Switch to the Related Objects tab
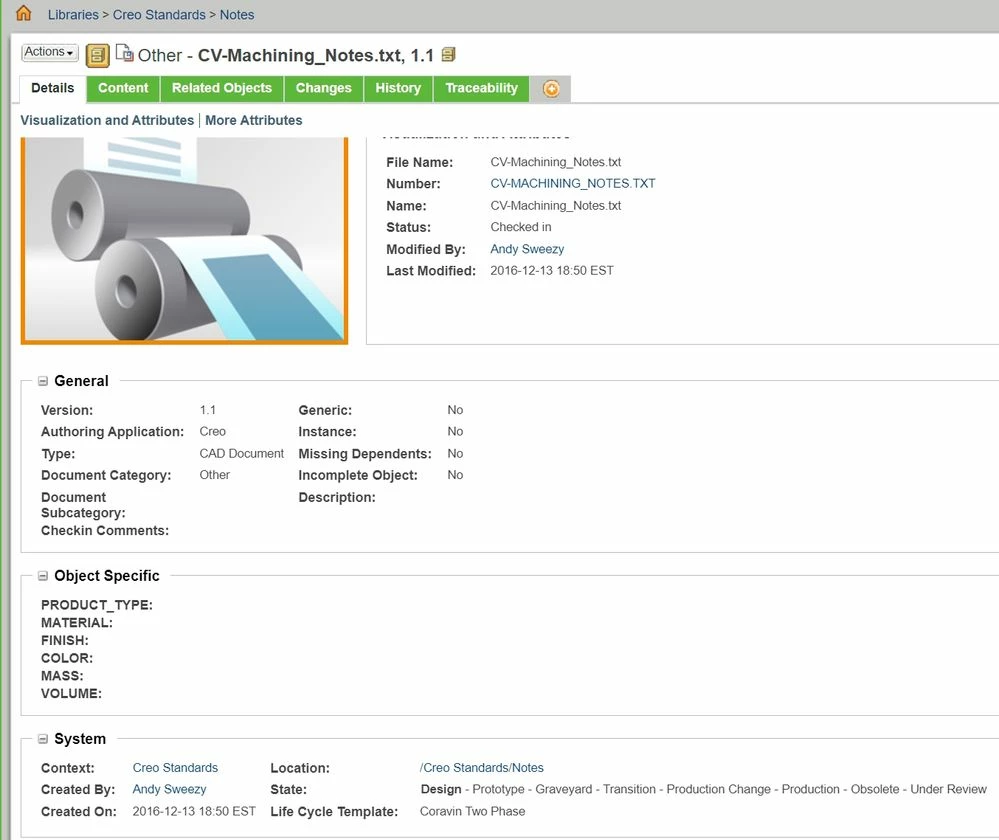 pyautogui.click(x=221, y=89)
